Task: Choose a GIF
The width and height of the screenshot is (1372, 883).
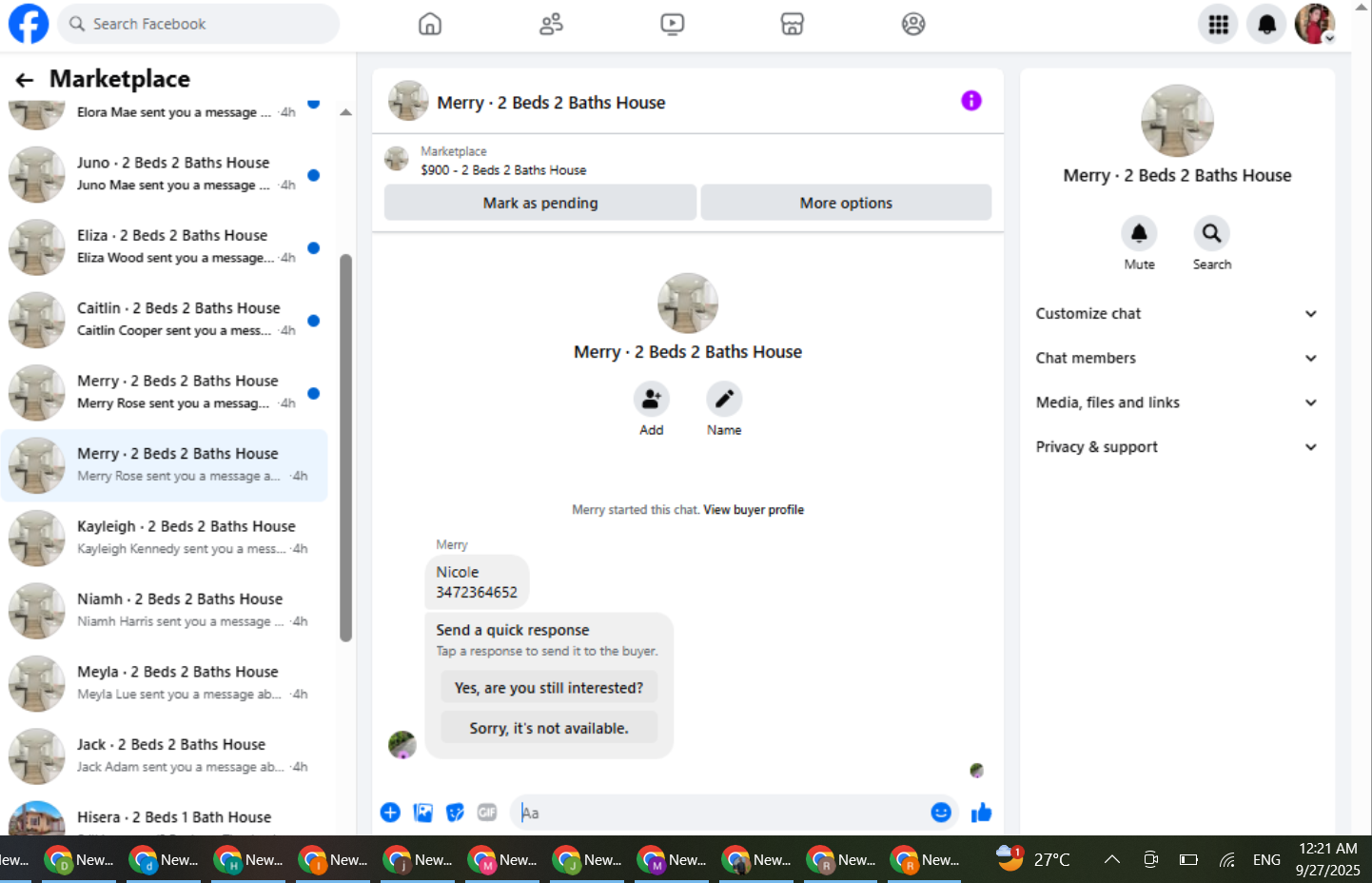Action: click(x=487, y=813)
